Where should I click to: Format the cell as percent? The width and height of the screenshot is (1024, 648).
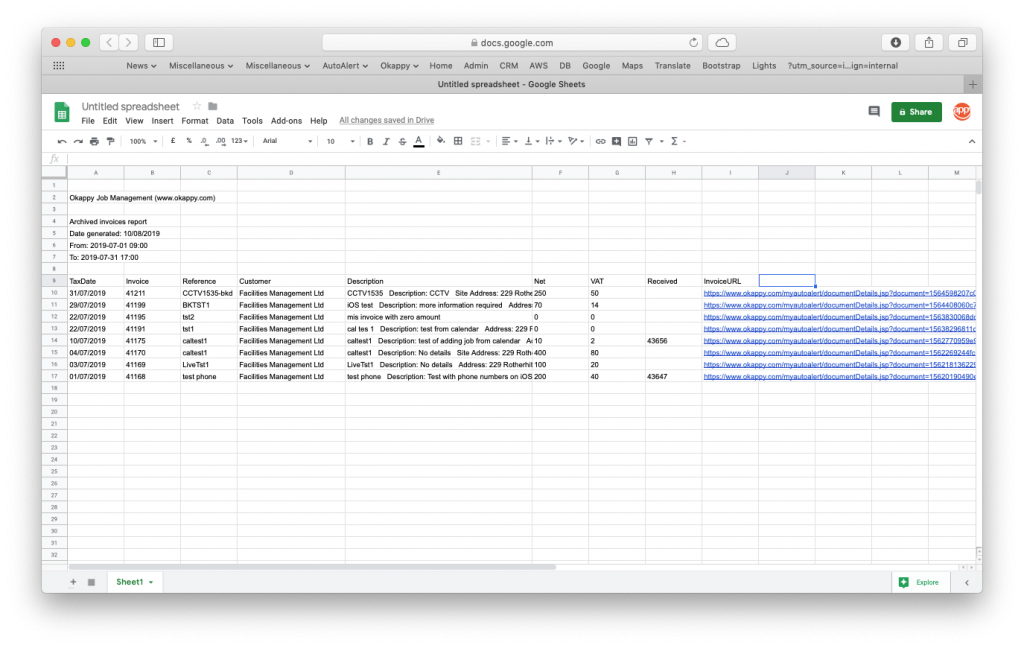[189, 141]
